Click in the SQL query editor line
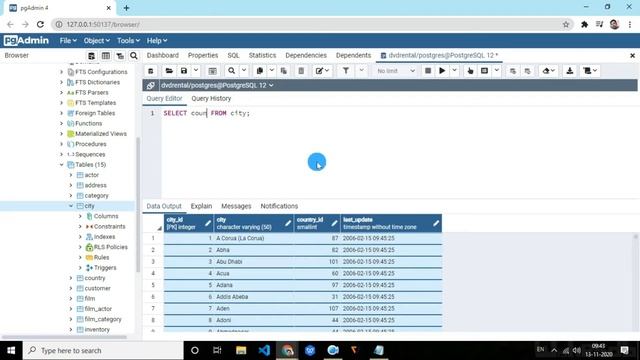 (x=400, y=113)
